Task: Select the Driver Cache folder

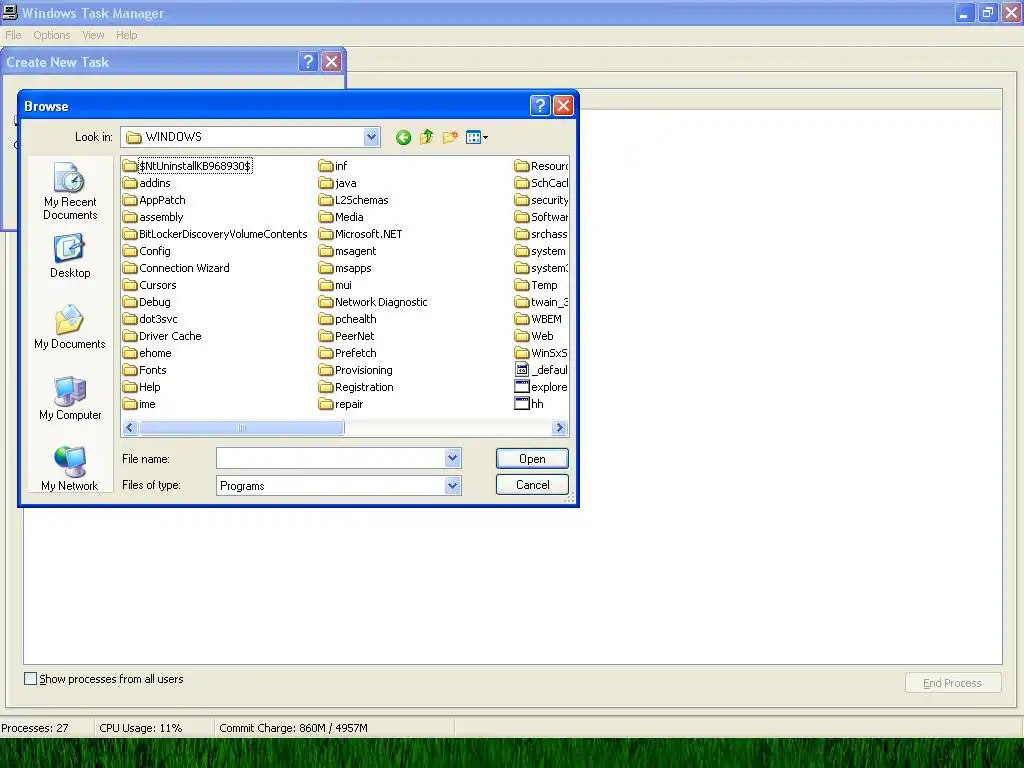Action: coord(163,336)
